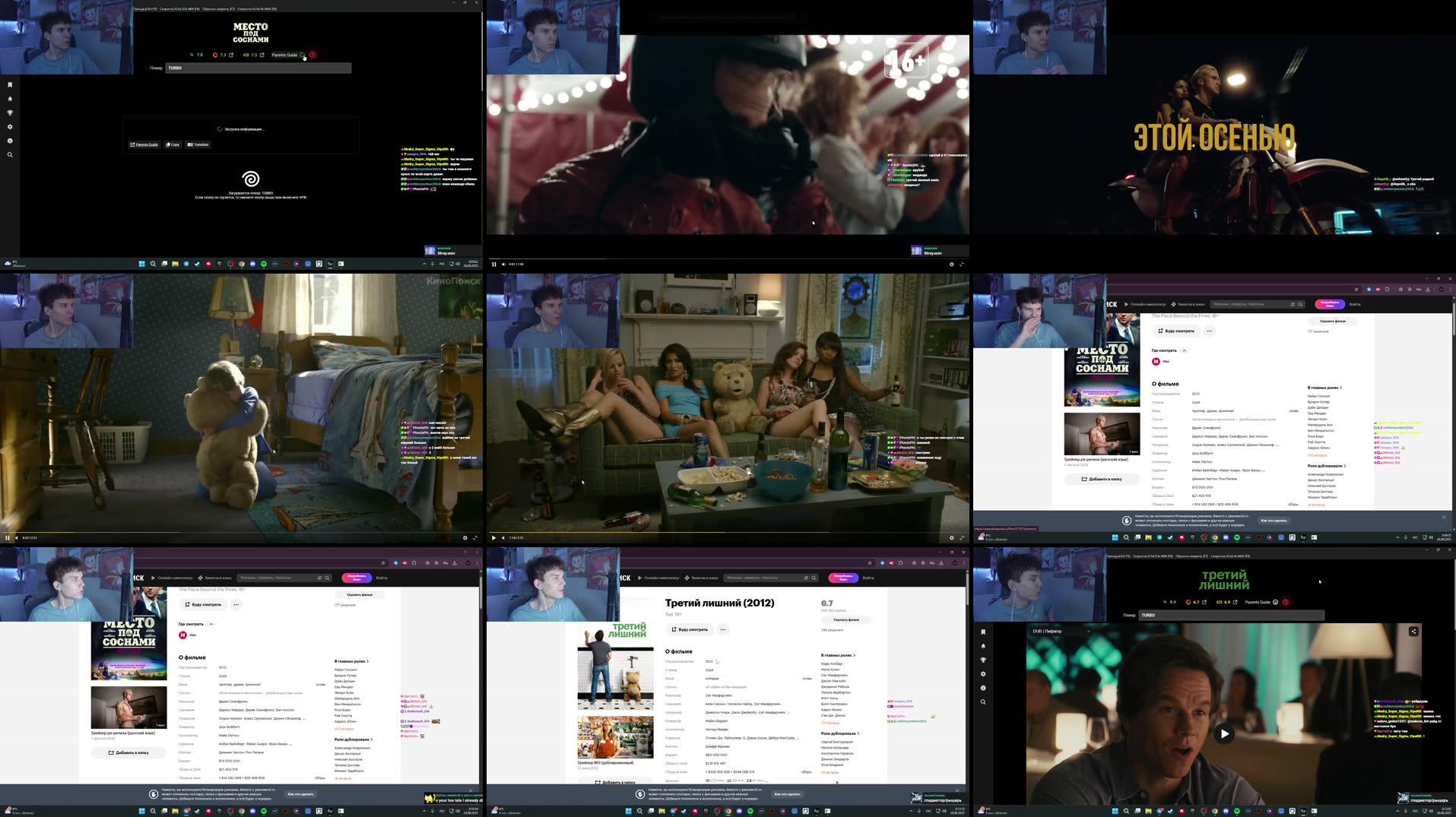Viewport: 1456px width, 817px height.
Task: Open Windows Start under Третий лишний player window
Action: pyautogui.click(x=1115, y=811)
